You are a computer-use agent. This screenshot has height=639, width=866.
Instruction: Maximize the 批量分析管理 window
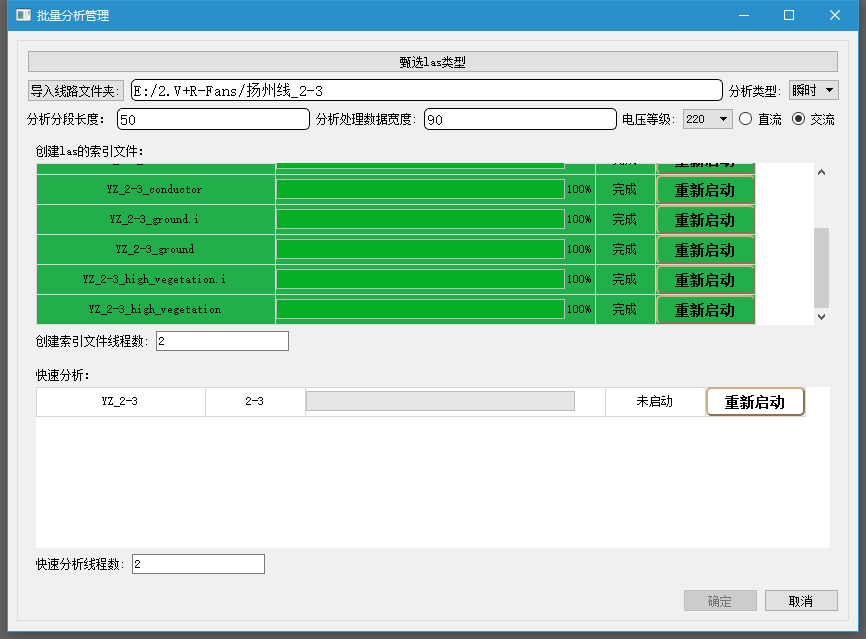coord(789,15)
